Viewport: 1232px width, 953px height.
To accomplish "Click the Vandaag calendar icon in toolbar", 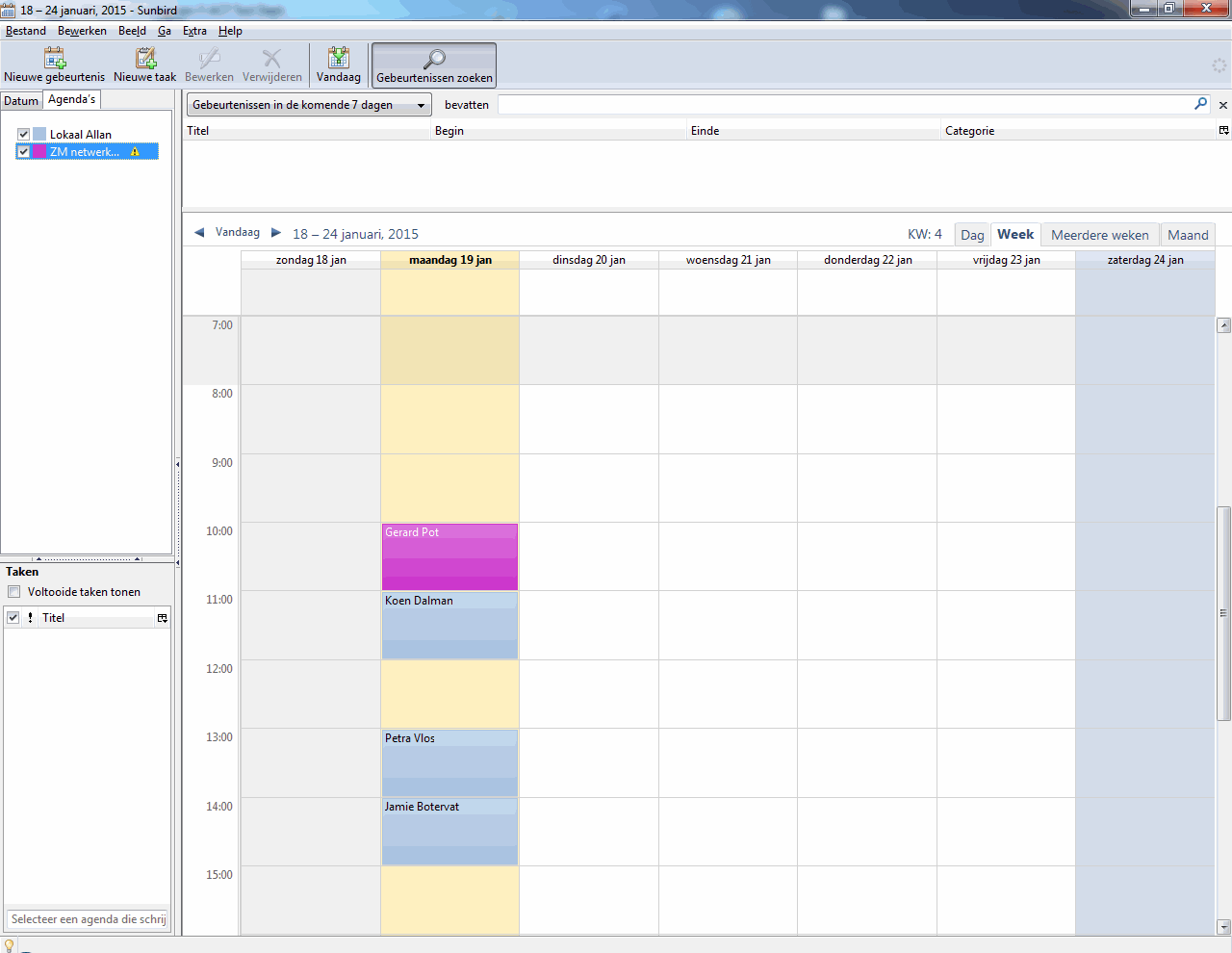I will (x=339, y=58).
